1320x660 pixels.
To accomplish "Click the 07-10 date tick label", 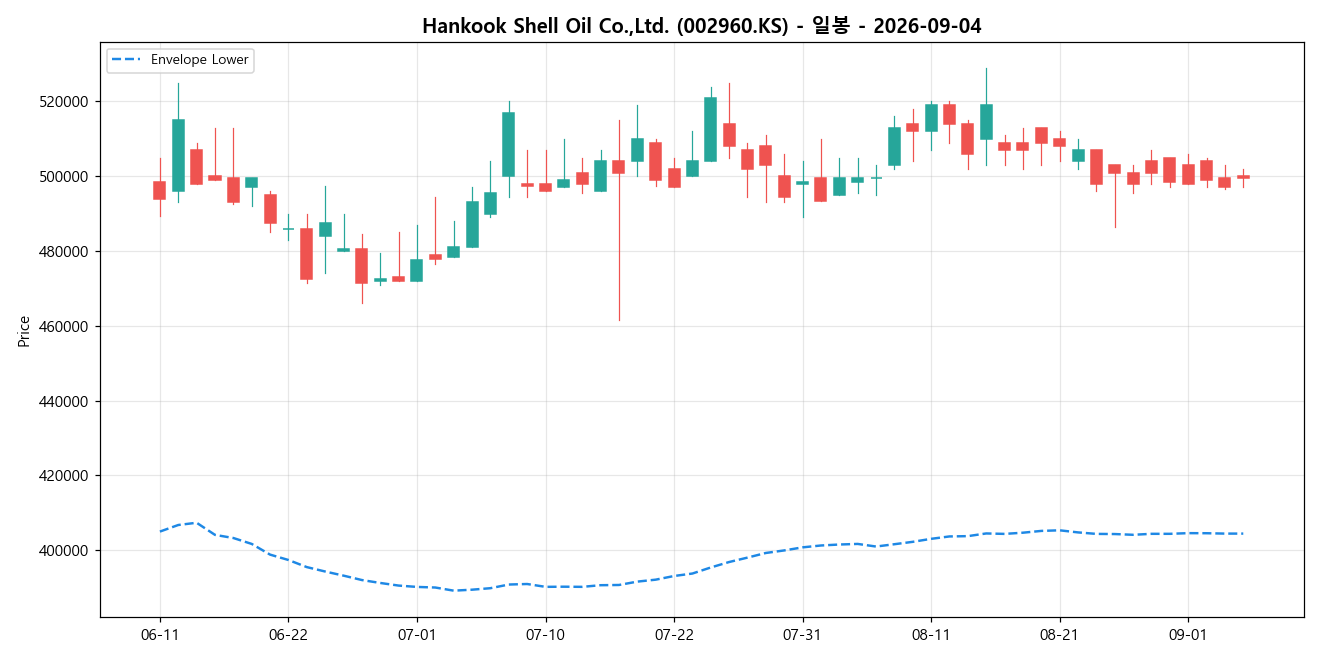I will [x=545, y=635].
